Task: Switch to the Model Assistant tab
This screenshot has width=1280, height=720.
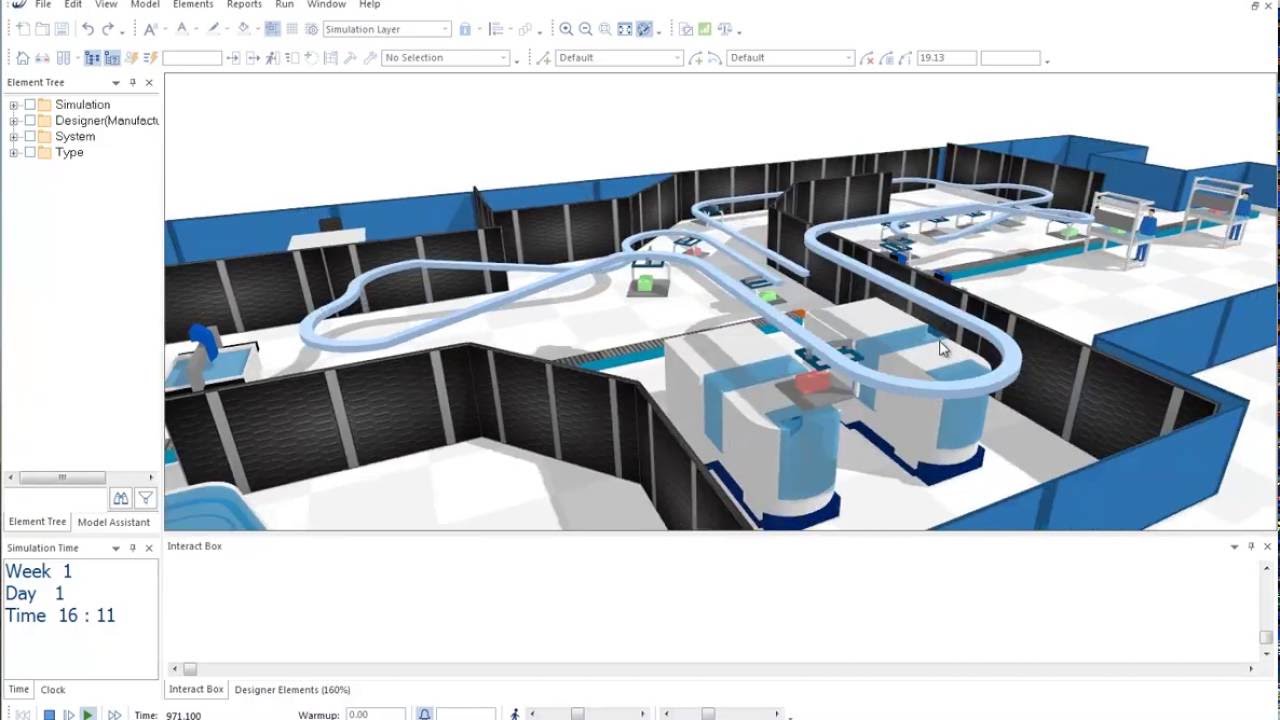Action: click(114, 522)
